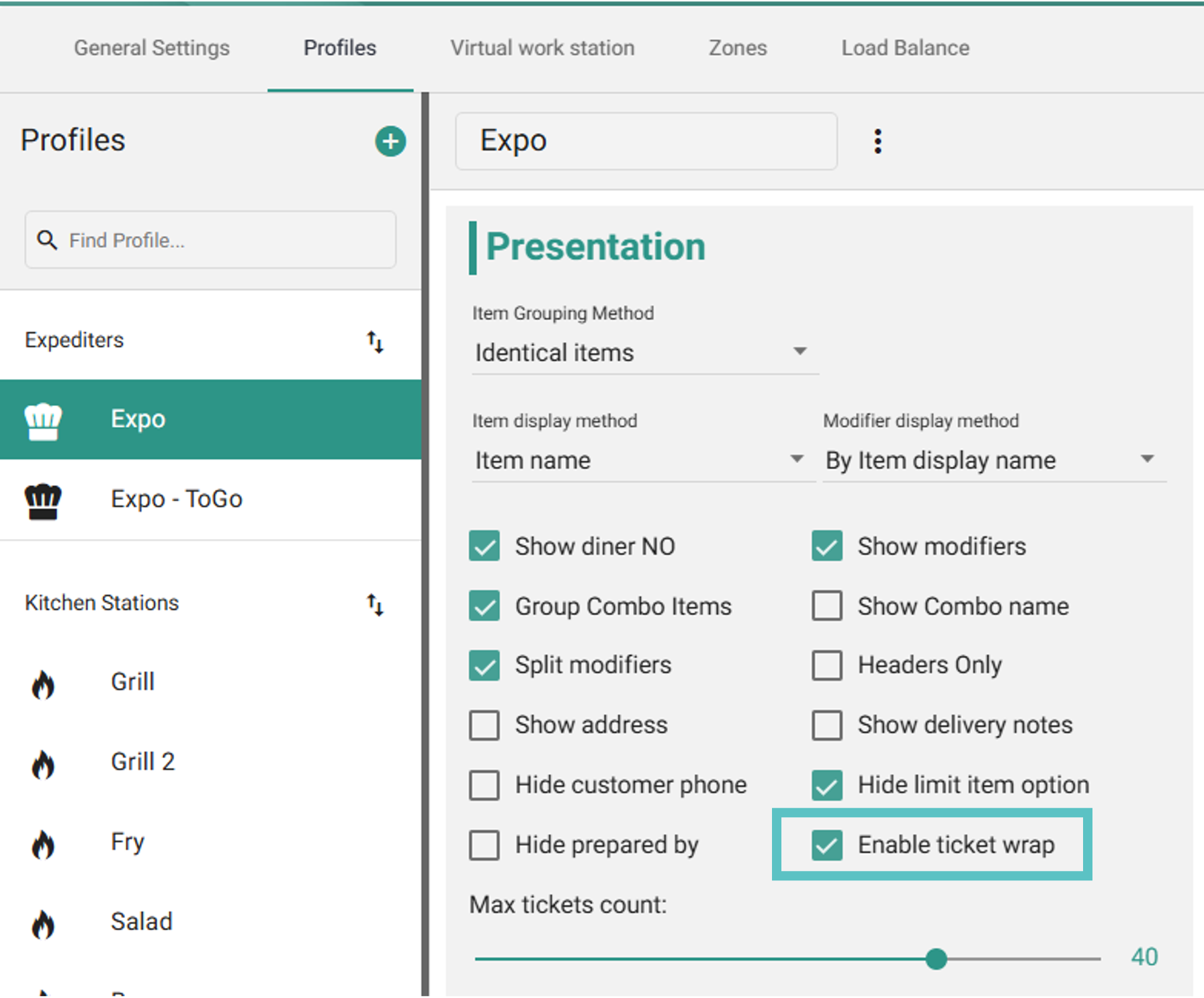Viewport: 1204px width, 998px height.
Task: Click the flame icon beside Grill 2
Action: tap(43, 764)
